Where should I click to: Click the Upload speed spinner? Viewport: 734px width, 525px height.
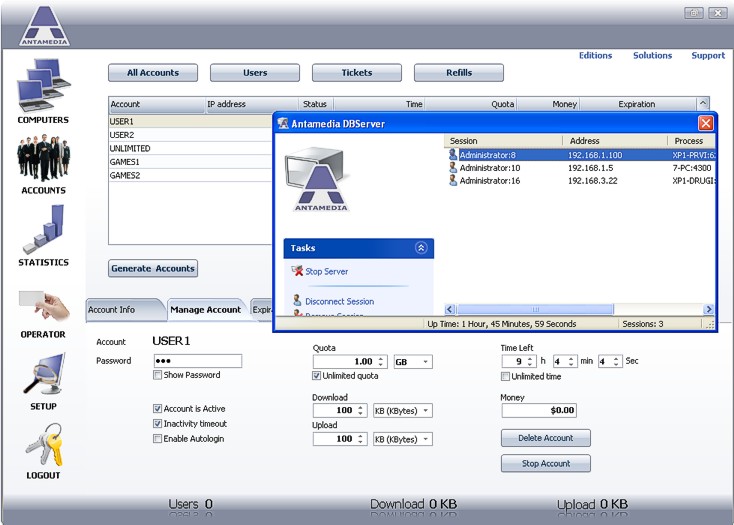tap(360, 439)
